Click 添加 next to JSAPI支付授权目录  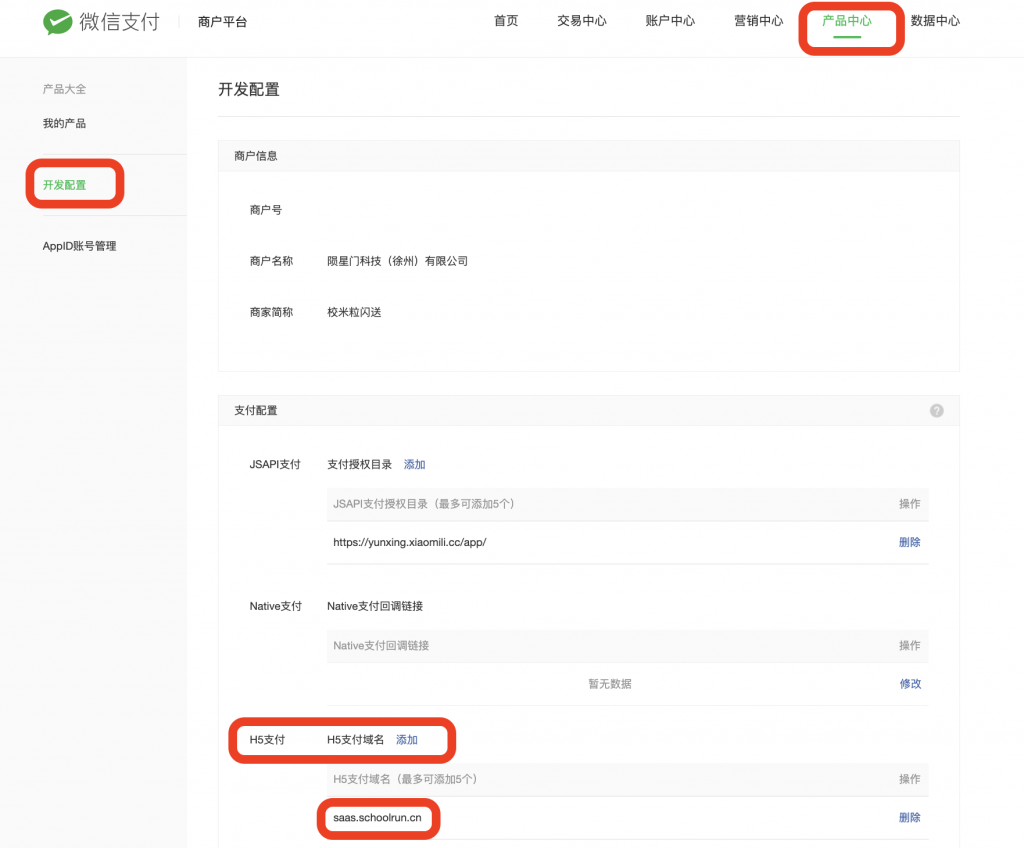pos(415,464)
